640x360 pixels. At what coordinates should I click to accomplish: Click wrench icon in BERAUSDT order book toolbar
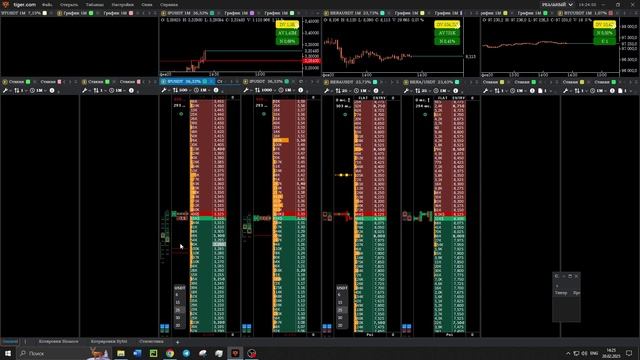click(327, 91)
